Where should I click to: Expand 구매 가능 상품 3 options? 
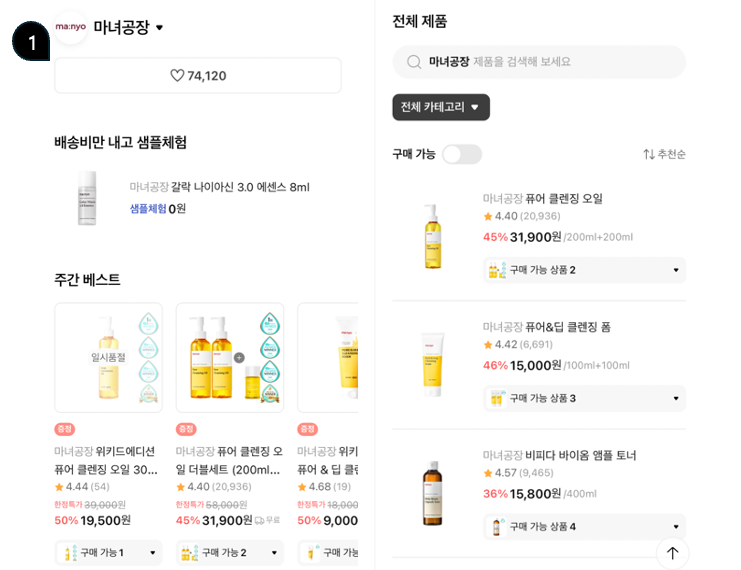pos(584,398)
